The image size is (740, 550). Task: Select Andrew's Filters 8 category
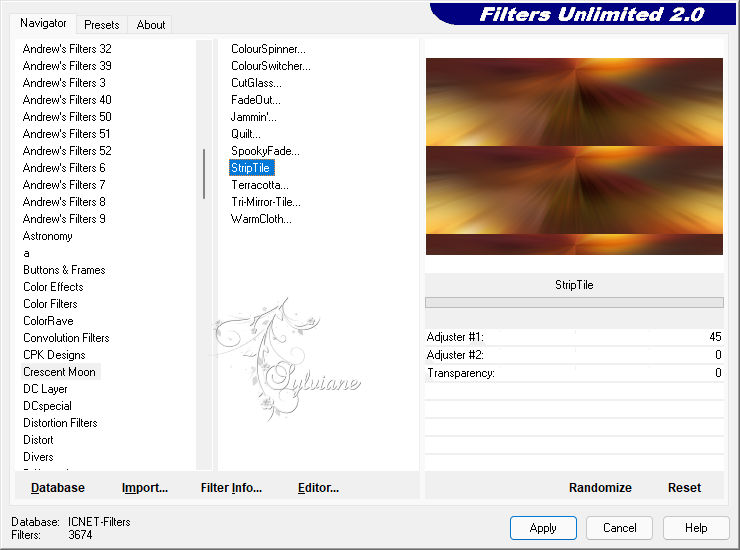click(64, 202)
